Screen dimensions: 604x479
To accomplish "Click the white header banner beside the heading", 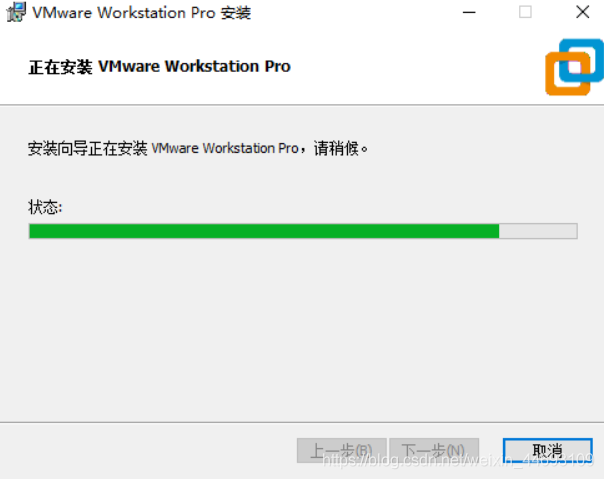I will coord(416,67).
